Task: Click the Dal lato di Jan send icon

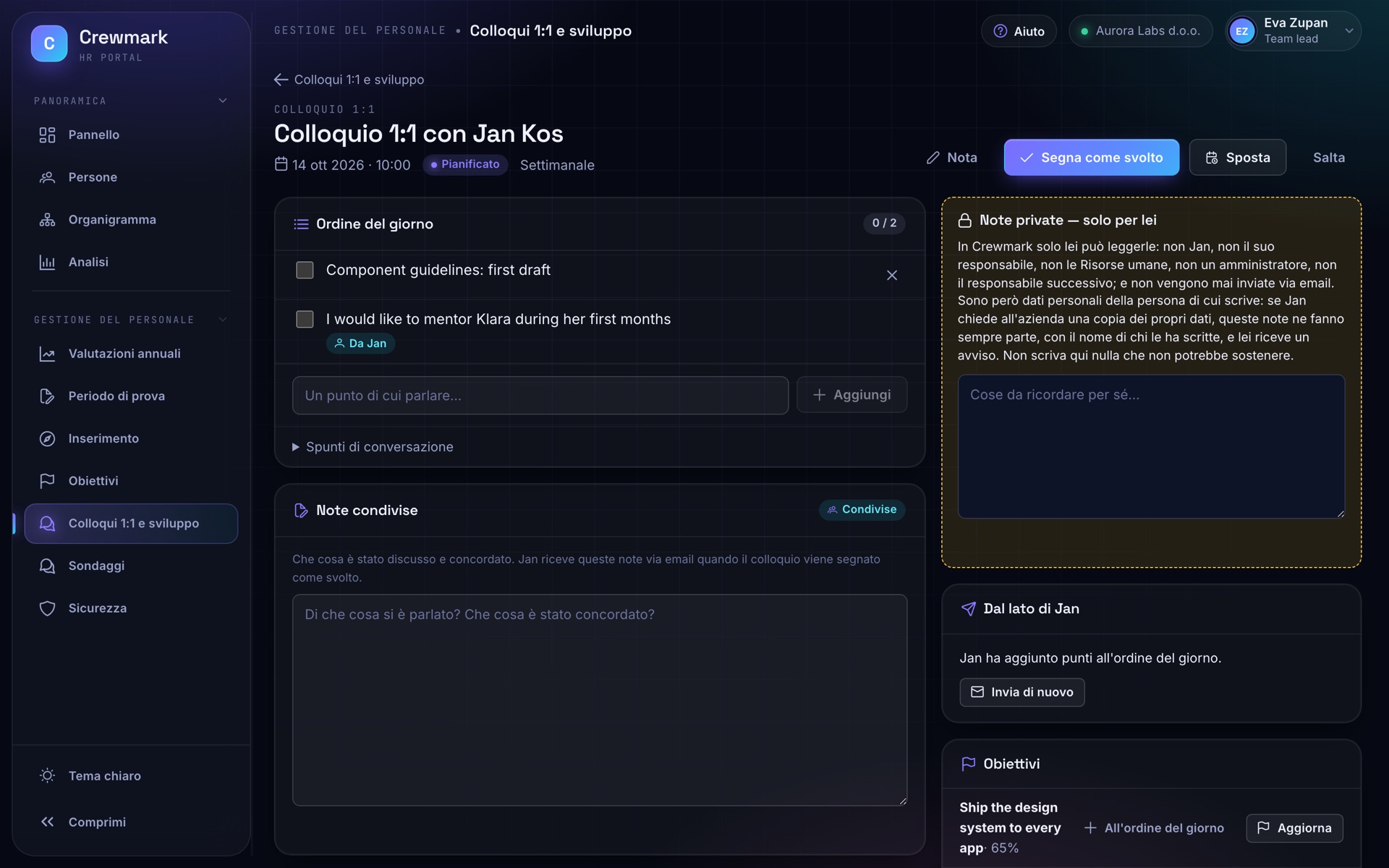Action: tap(968, 609)
